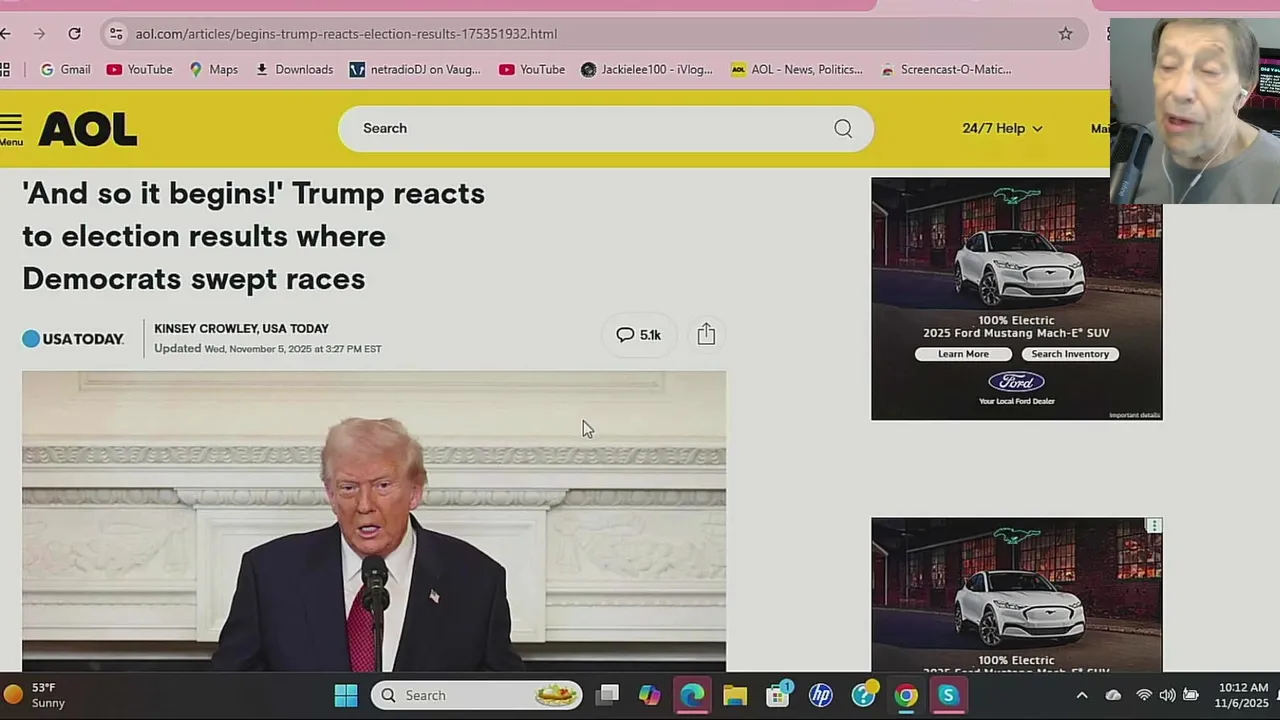Open the netradioDJ on Vaug... bookmark

[x=415, y=70]
